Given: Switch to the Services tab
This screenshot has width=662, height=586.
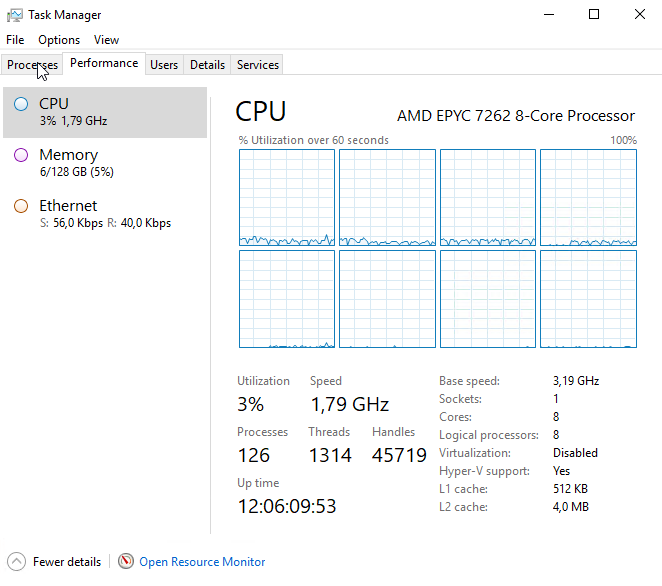Looking at the screenshot, I should [258, 65].
